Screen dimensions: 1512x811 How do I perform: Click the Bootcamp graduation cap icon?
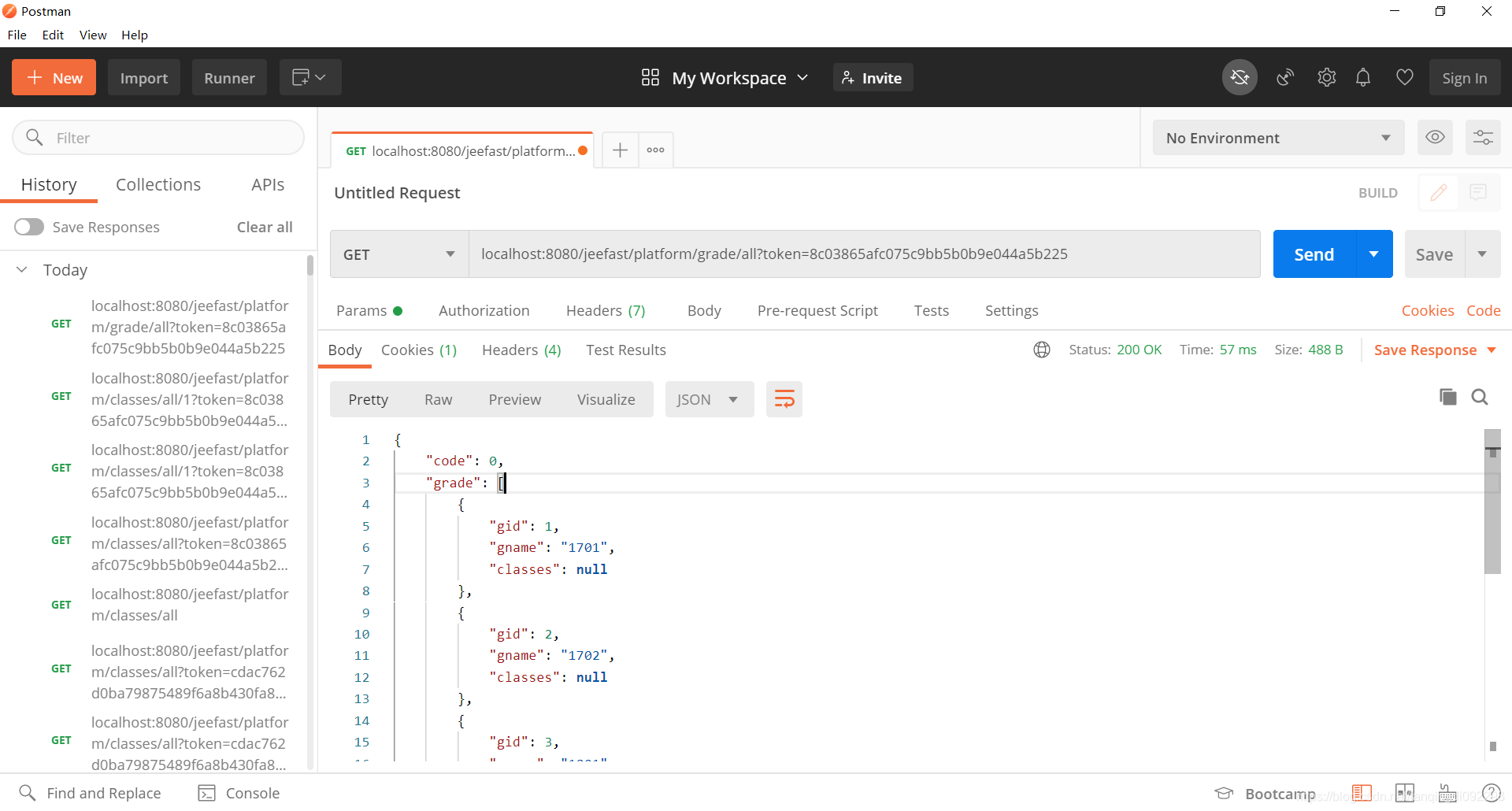1224,793
